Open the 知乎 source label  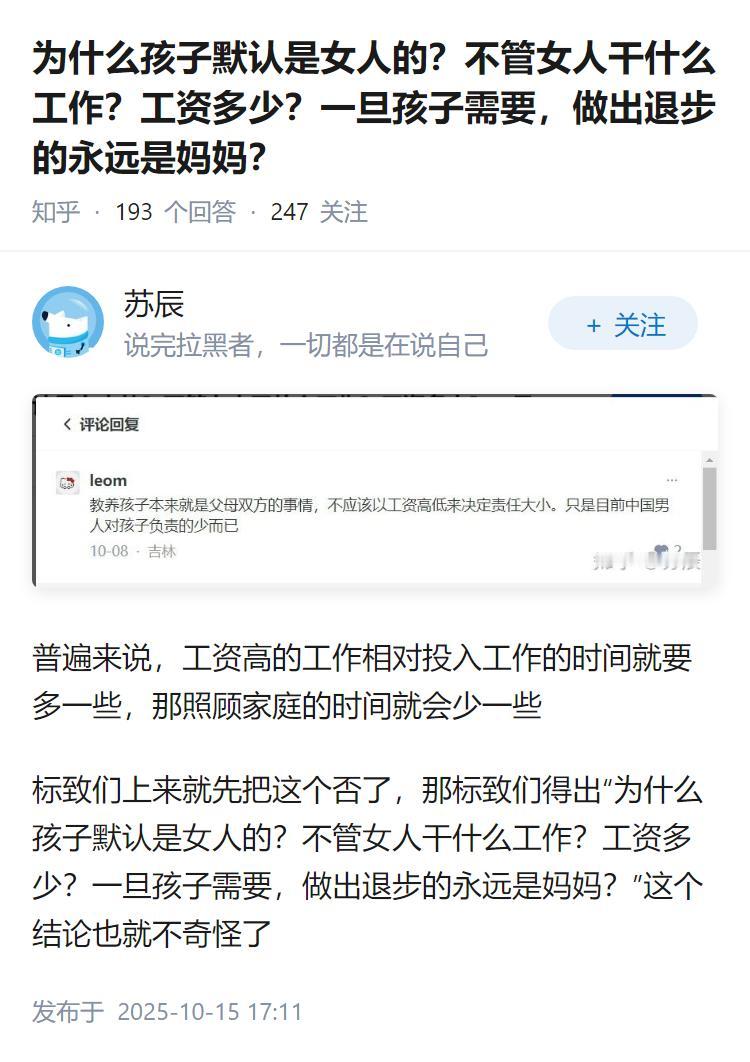pos(56,212)
